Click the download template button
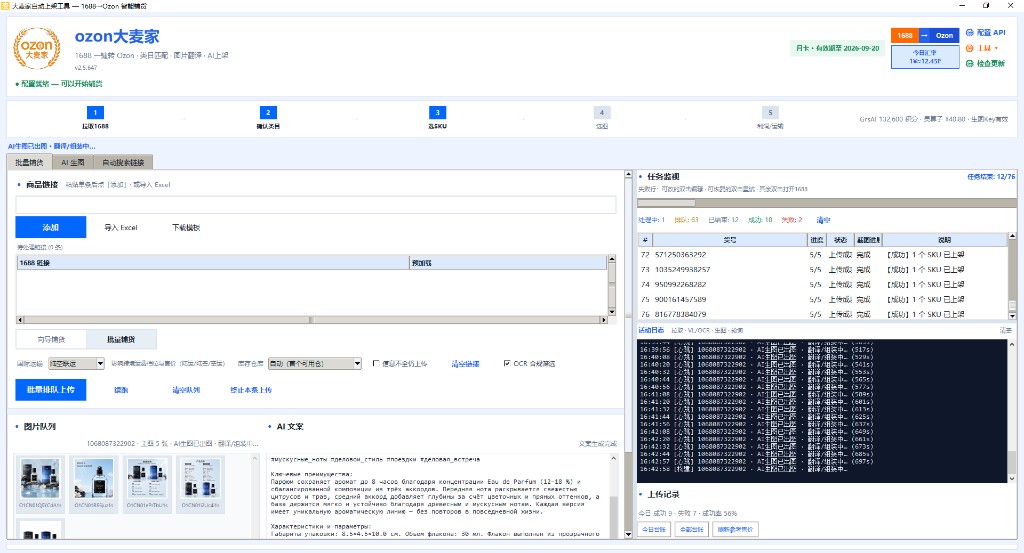Viewport: 1024px width, 553px height. click(x=186, y=227)
